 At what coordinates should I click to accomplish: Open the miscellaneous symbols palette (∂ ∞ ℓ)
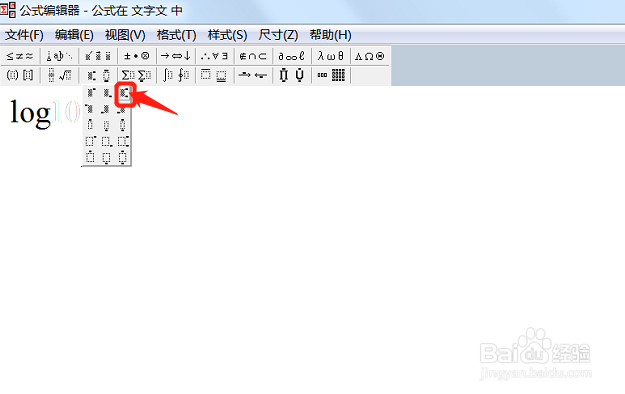pyautogui.click(x=291, y=56)
